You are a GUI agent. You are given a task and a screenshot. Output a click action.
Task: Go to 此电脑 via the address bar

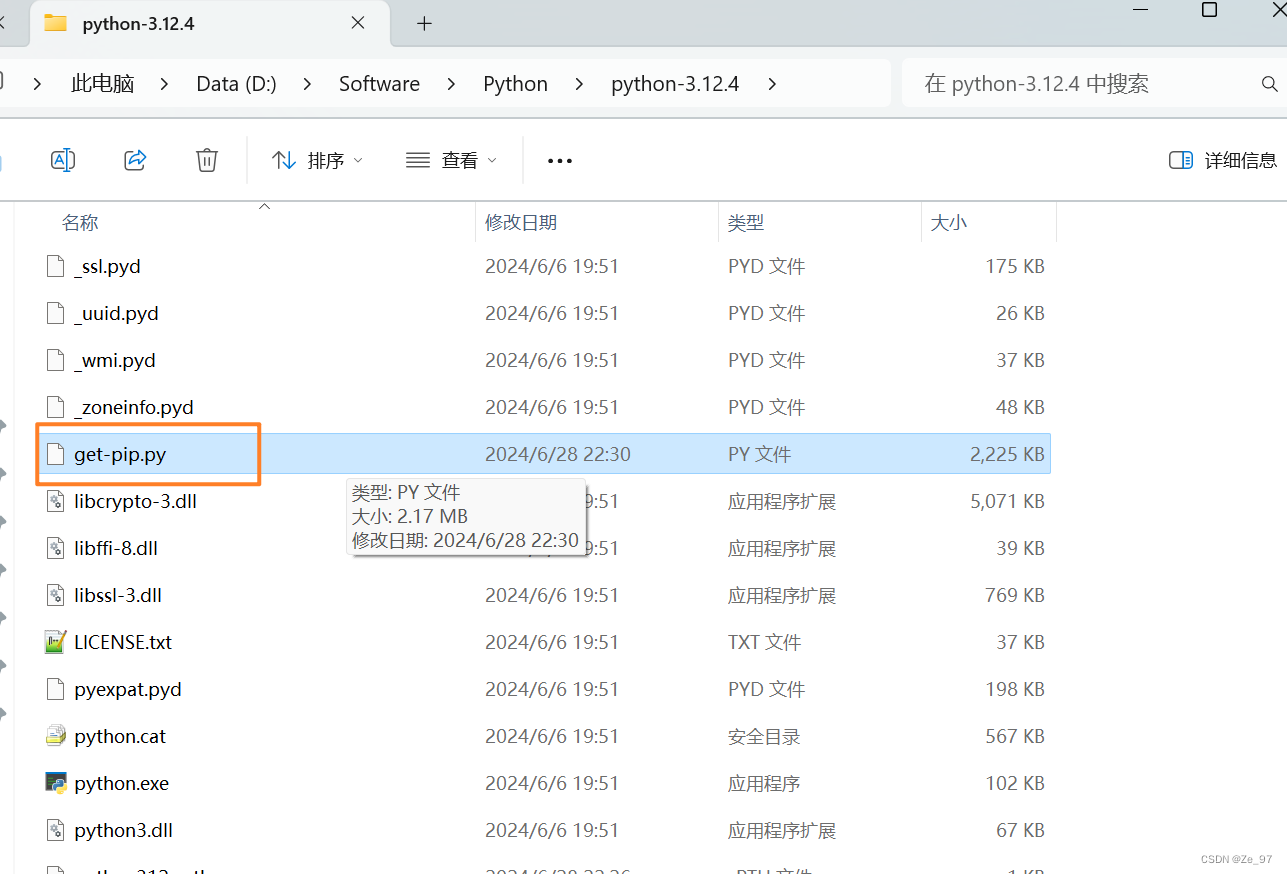[101, 83]
